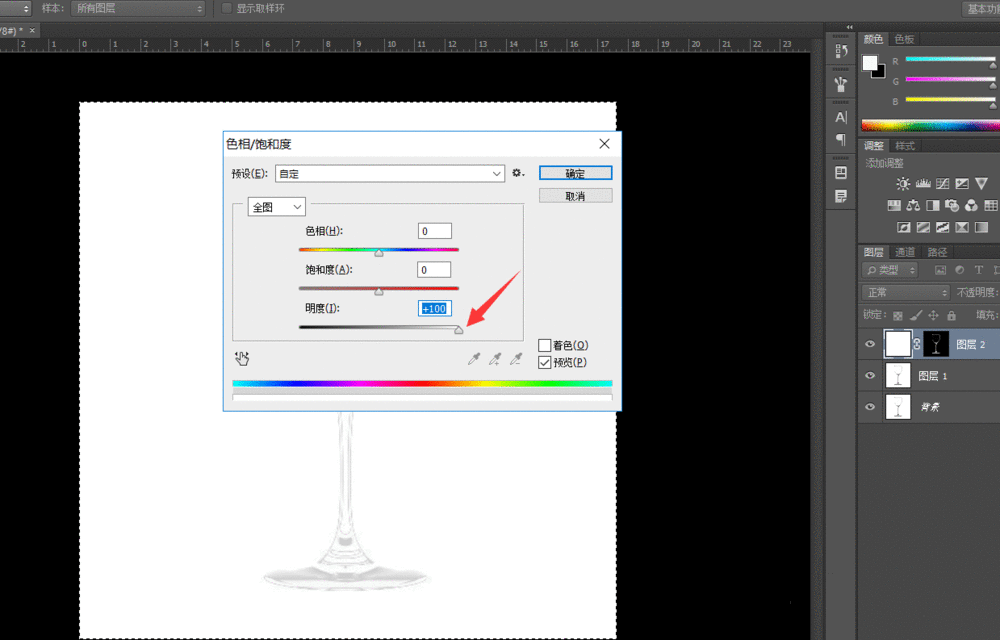Open the 全图 channel dropdown

tap(276, 206)
